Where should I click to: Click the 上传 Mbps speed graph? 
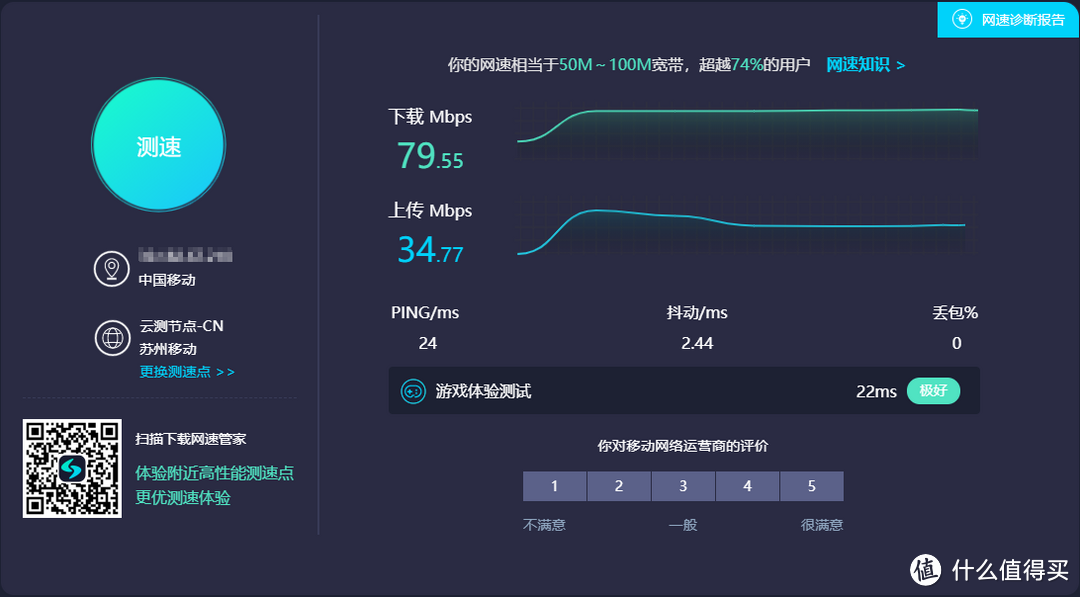(745, 228)
